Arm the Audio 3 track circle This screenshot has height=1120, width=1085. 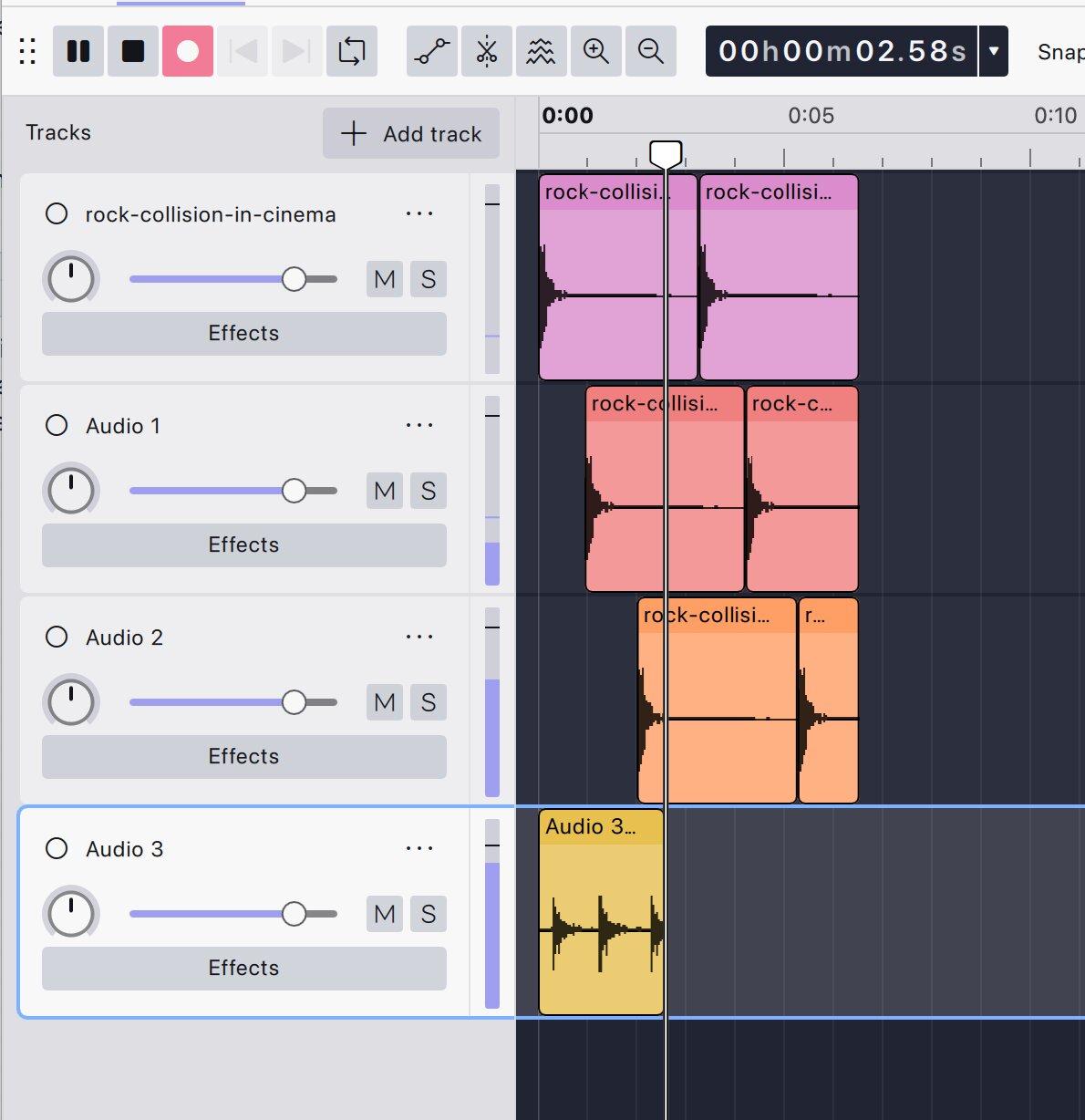[57, 848]
